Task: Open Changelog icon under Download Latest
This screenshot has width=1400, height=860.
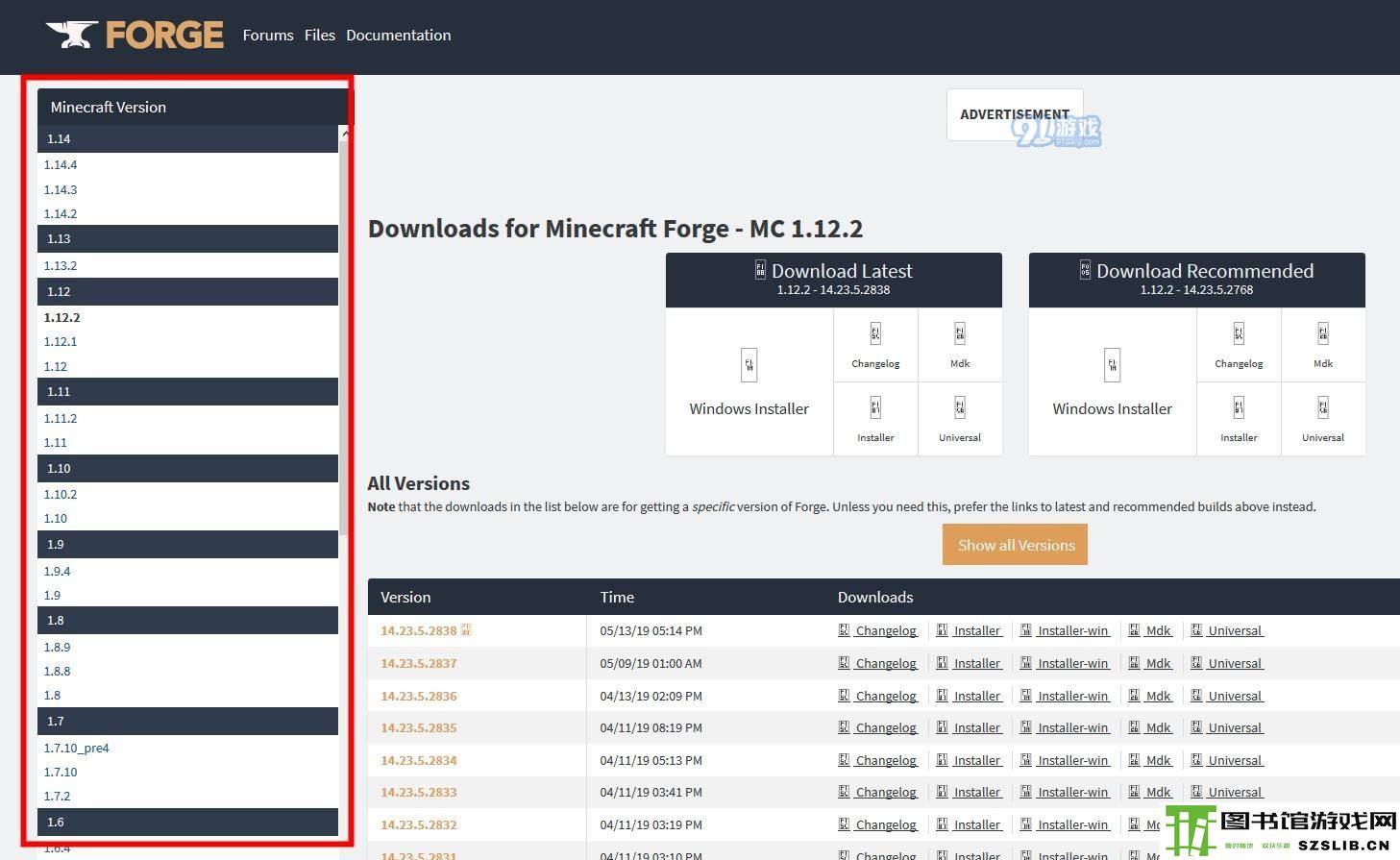Action: tap(875, 333)
